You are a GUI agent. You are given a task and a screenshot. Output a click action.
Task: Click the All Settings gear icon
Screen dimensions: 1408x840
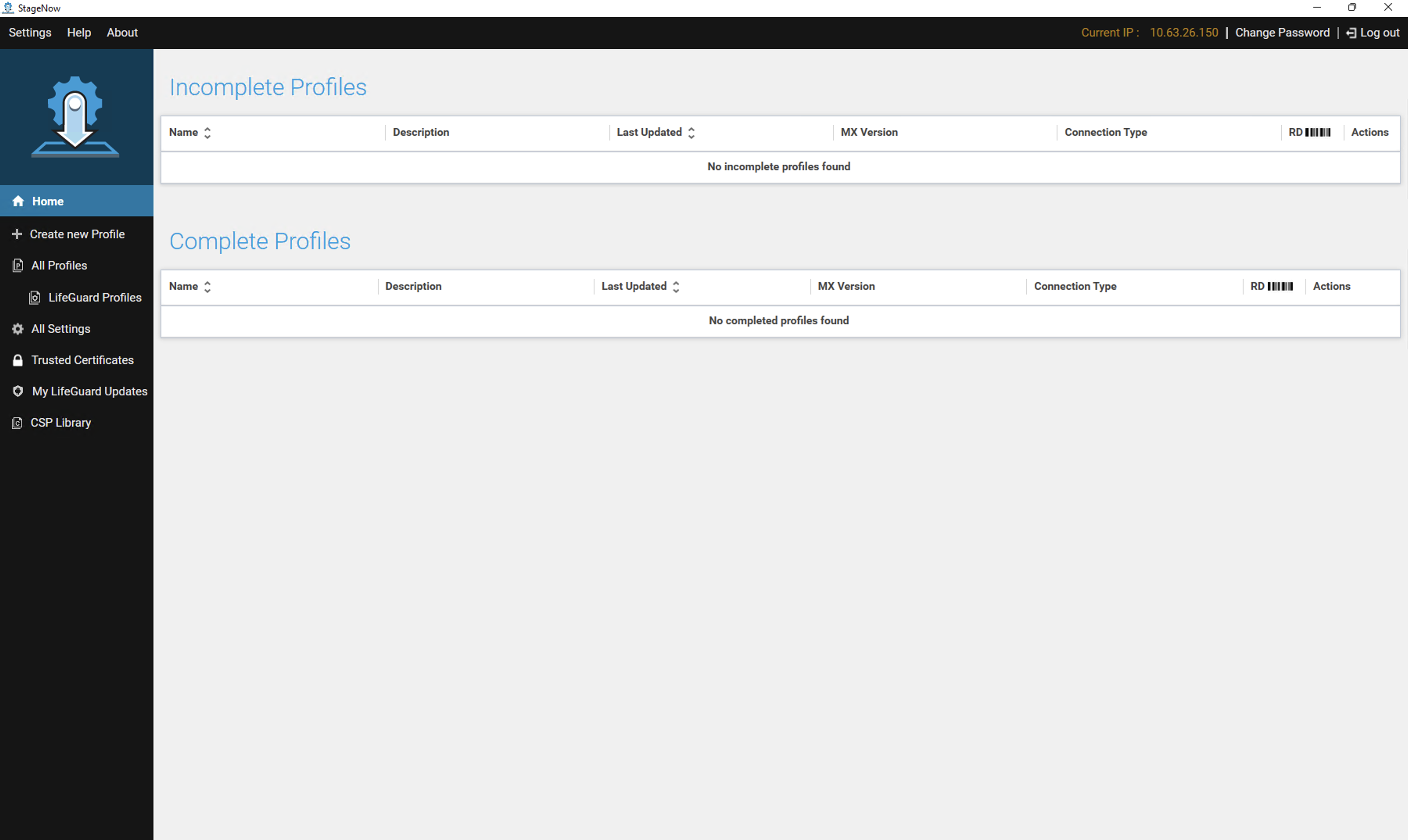[18, 329]
